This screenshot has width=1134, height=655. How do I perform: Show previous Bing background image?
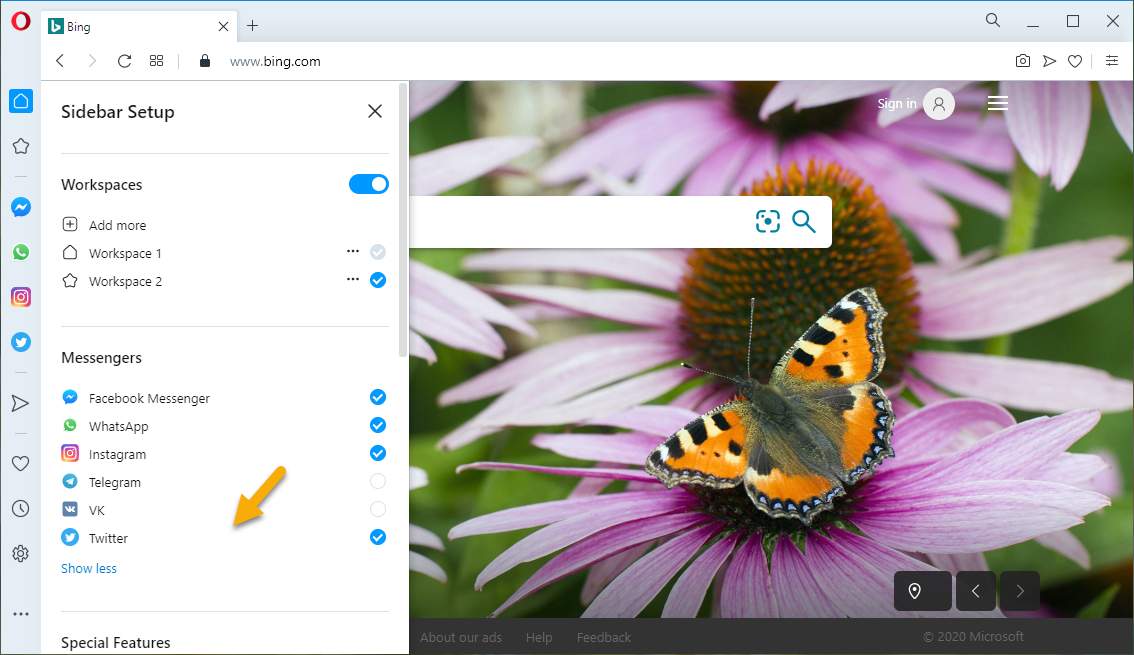pos(976,591)
